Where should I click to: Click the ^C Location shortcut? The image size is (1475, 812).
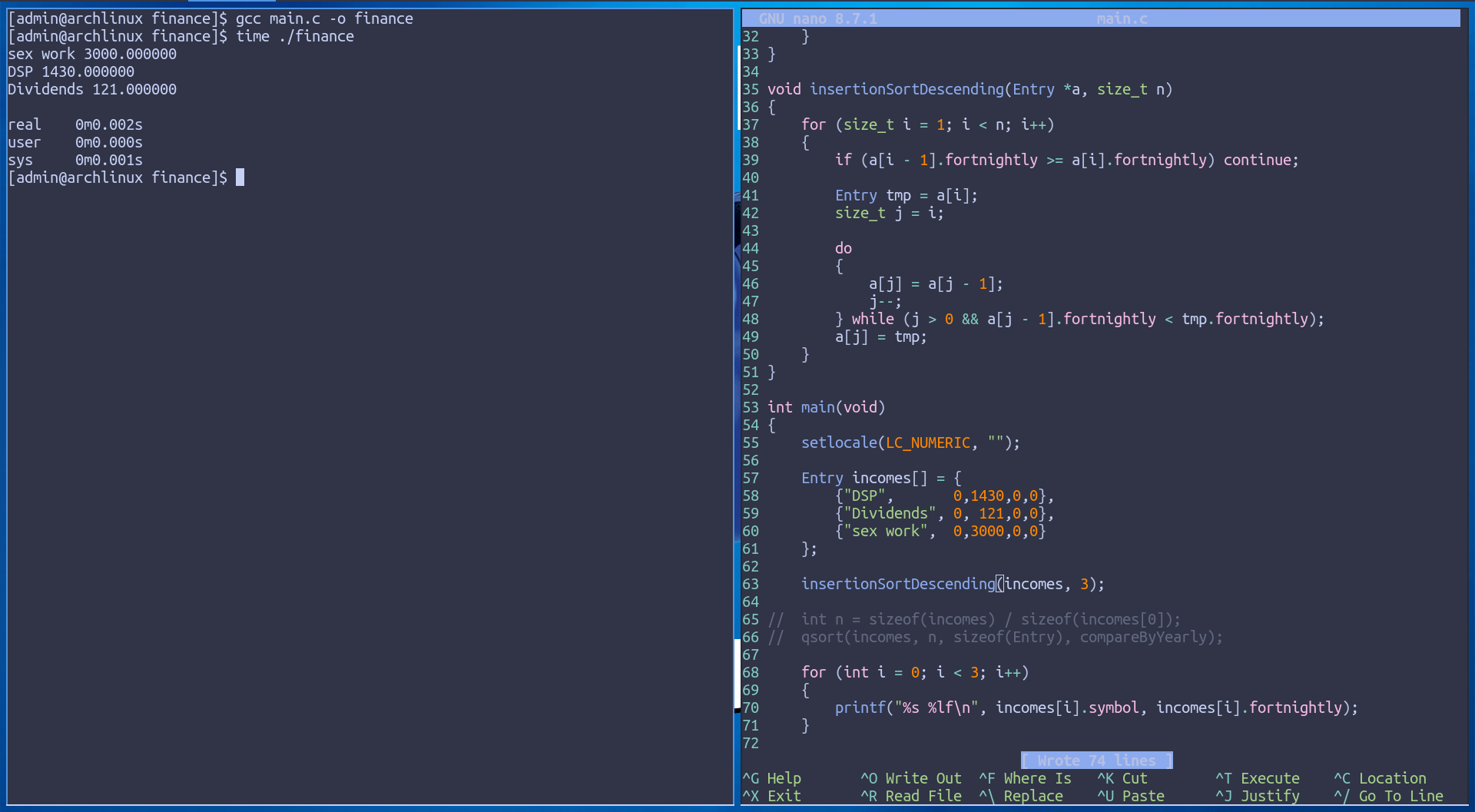tap(1380, 778)
